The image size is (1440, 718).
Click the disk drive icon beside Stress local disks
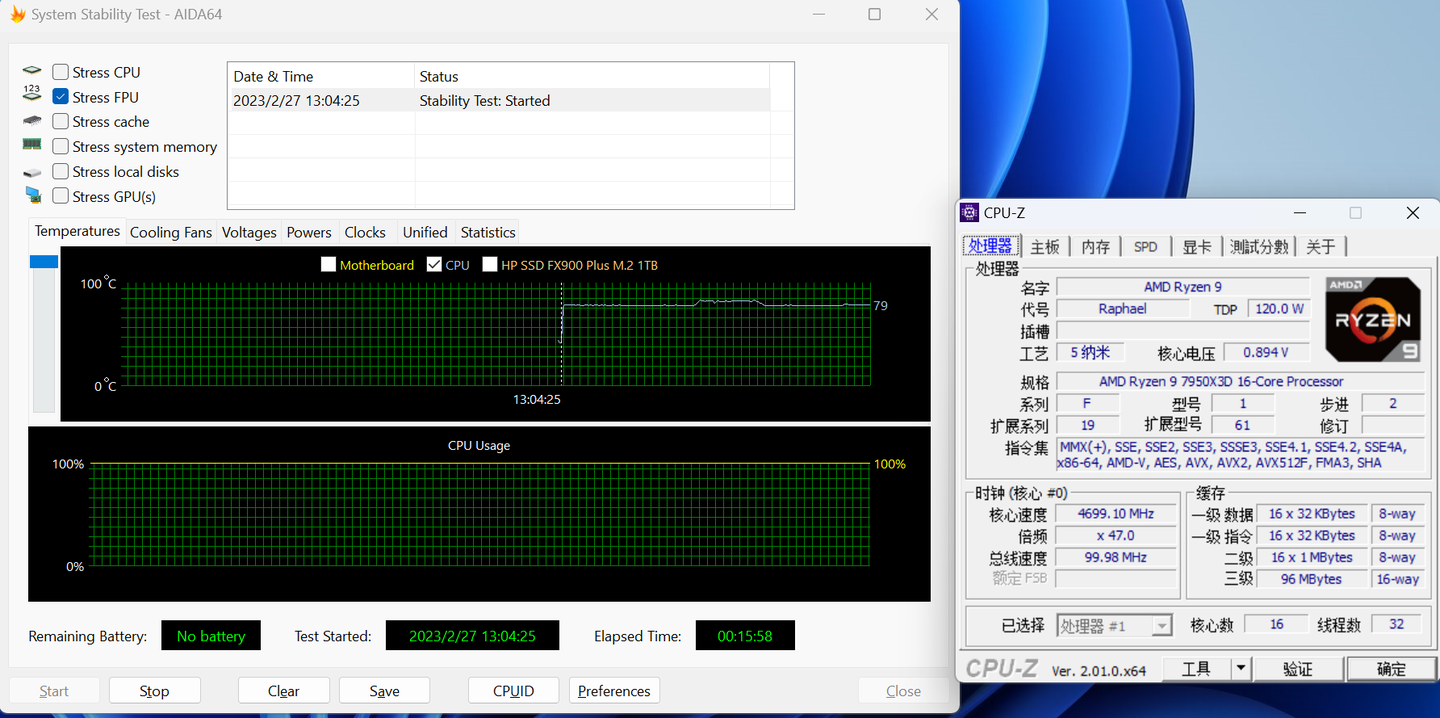31,171
